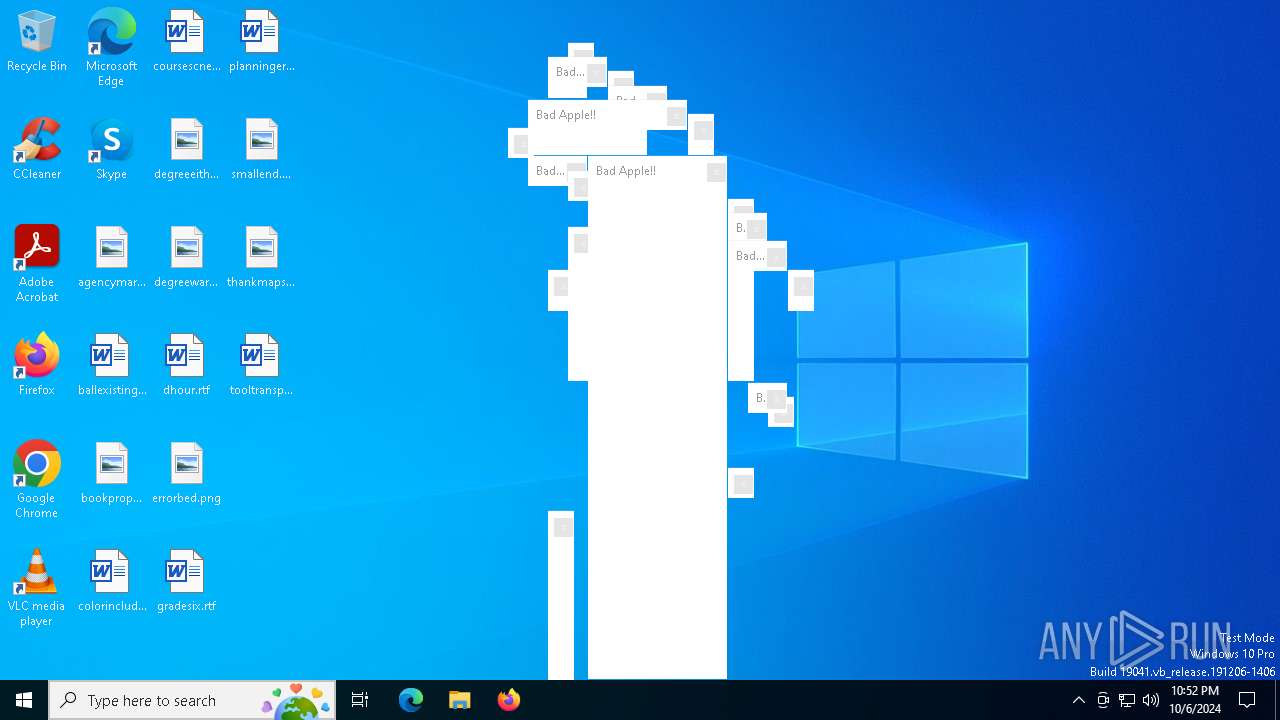Select the dhour.rtf document
Screen dimensions: 1280x720
click(186, 366)
